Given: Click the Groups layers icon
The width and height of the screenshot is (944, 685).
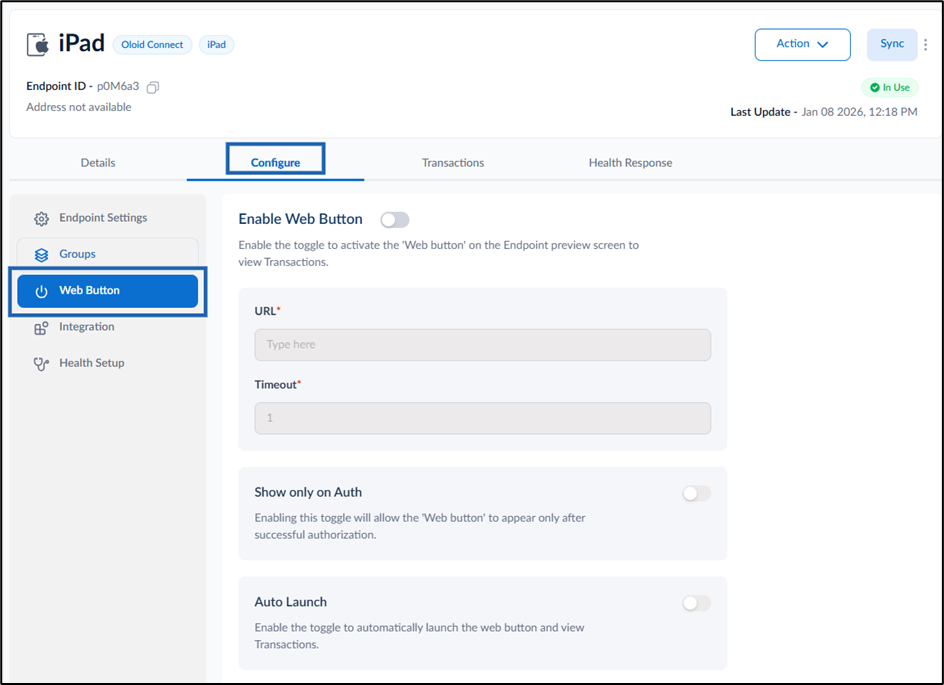Looking at the screenshot, I should tap(41, 255).
